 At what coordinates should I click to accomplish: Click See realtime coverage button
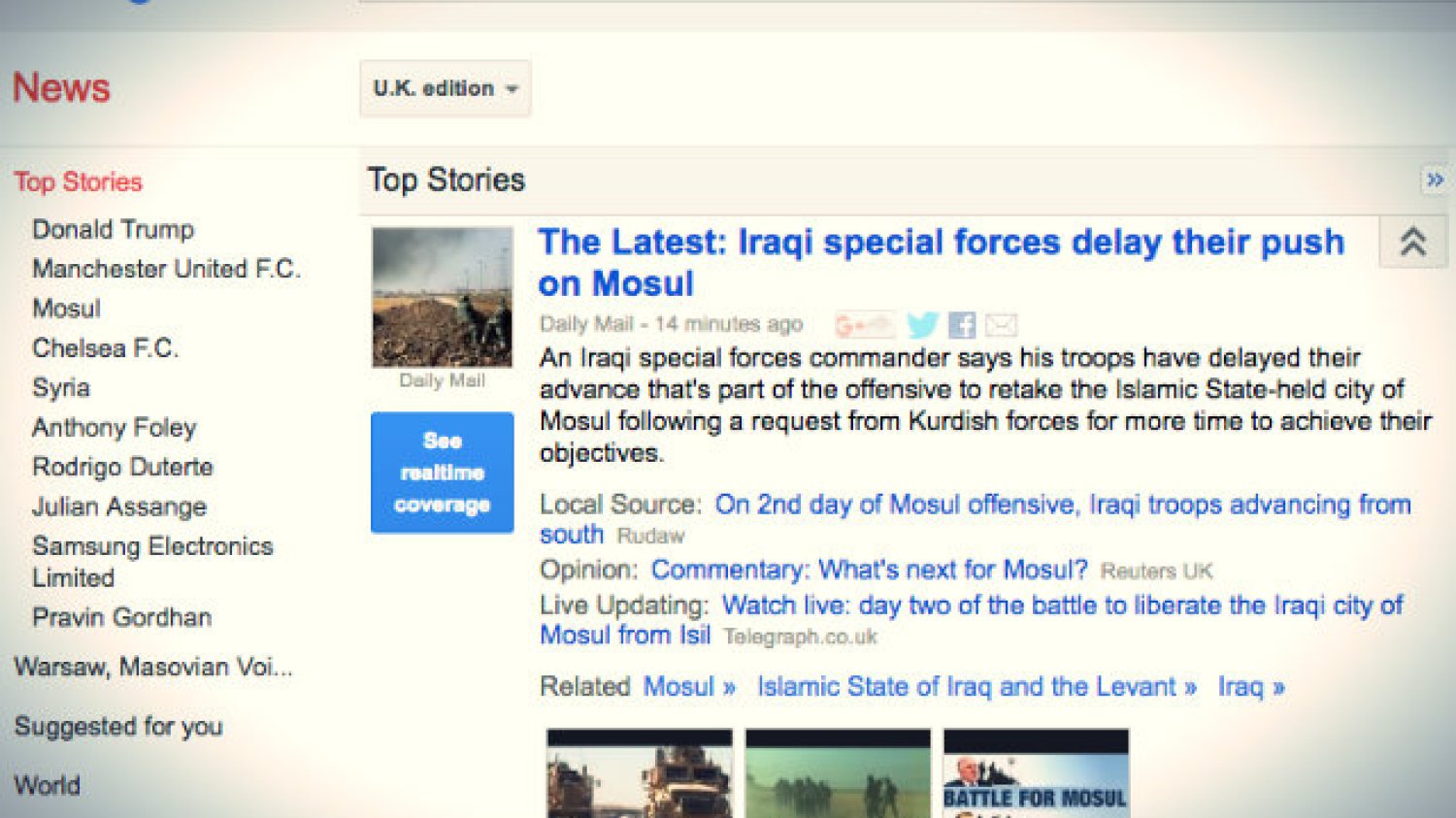click(x=443, y=473)
